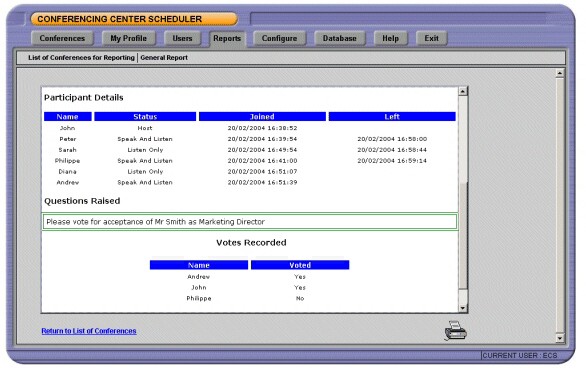The width and height of the screenshot is (586, 368).
Task: Open the Help tab
Action: (390, 38)
